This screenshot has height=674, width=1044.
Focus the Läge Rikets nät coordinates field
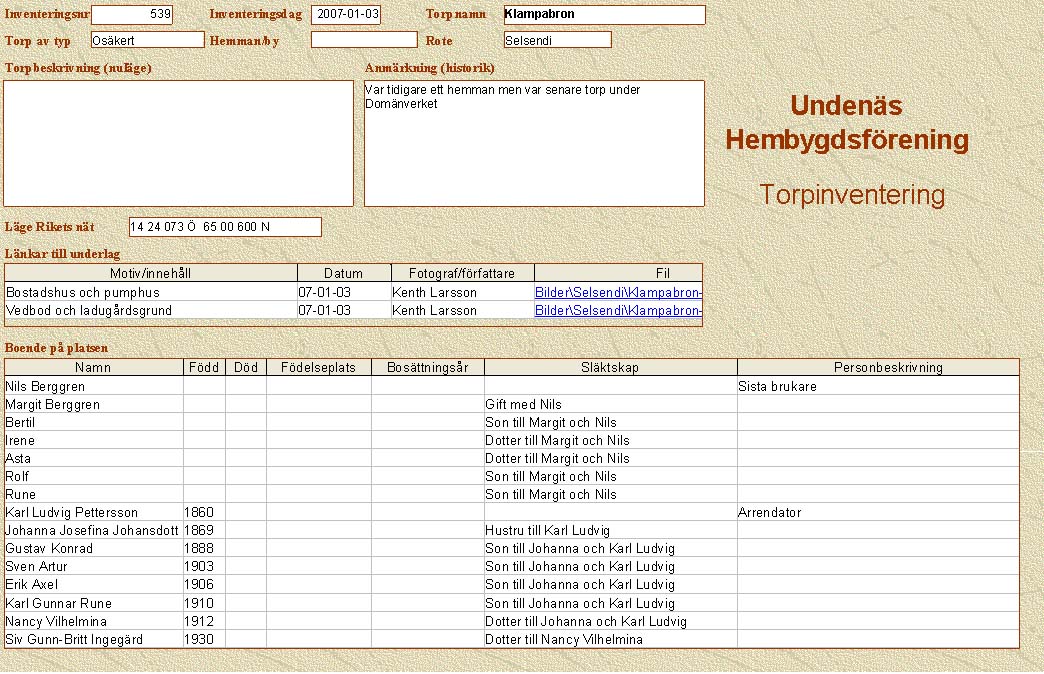pyautogui.click(x=225, y=227)
